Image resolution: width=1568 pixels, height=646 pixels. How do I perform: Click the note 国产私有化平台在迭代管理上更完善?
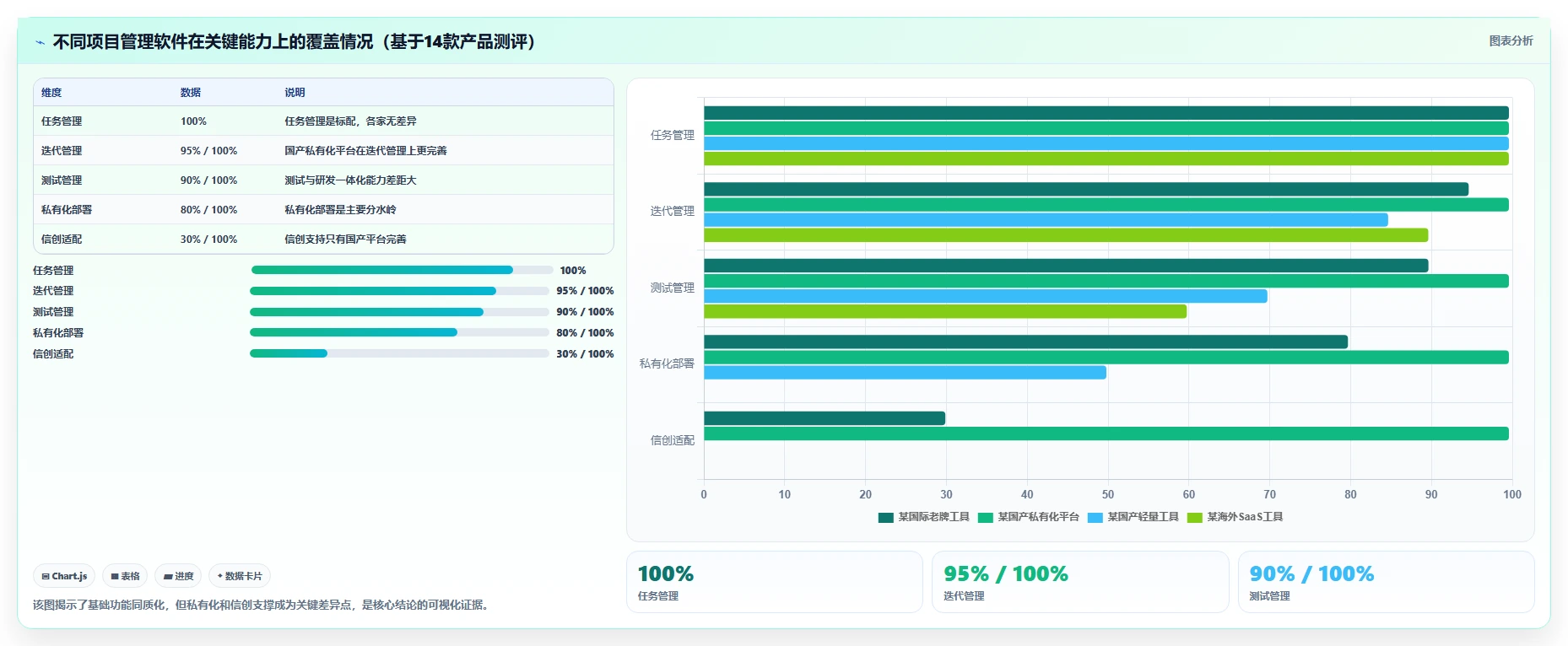pos(365,151)
